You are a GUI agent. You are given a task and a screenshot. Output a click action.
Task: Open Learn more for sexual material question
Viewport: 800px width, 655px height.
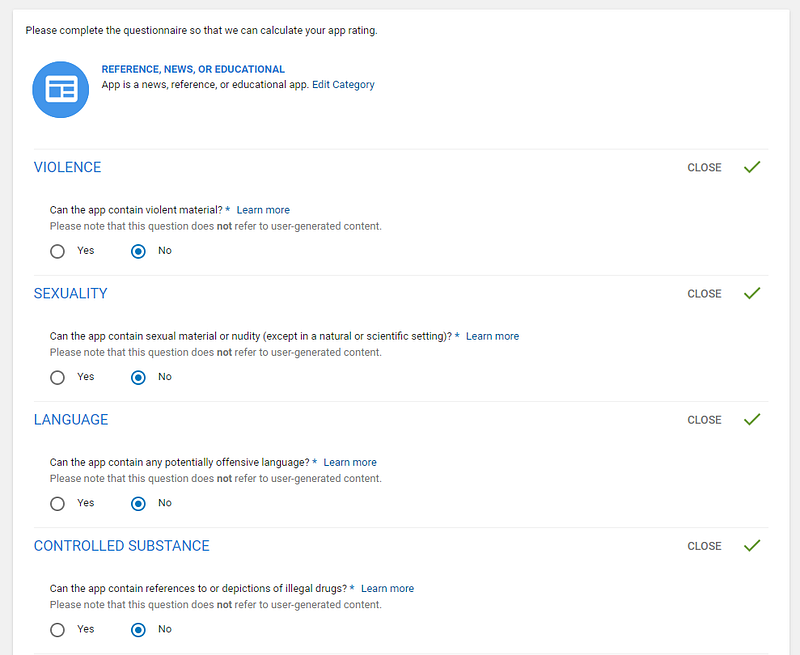click(492, 335)
